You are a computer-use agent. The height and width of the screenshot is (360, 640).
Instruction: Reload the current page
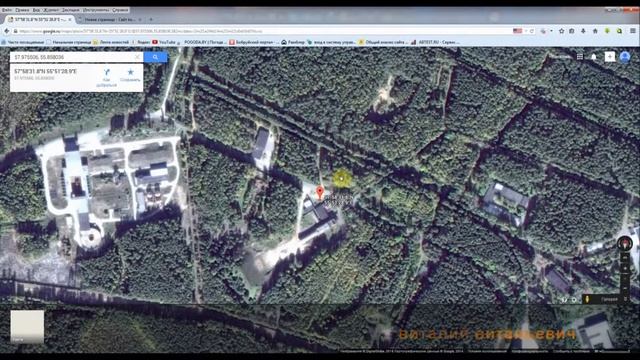[532, 31]
